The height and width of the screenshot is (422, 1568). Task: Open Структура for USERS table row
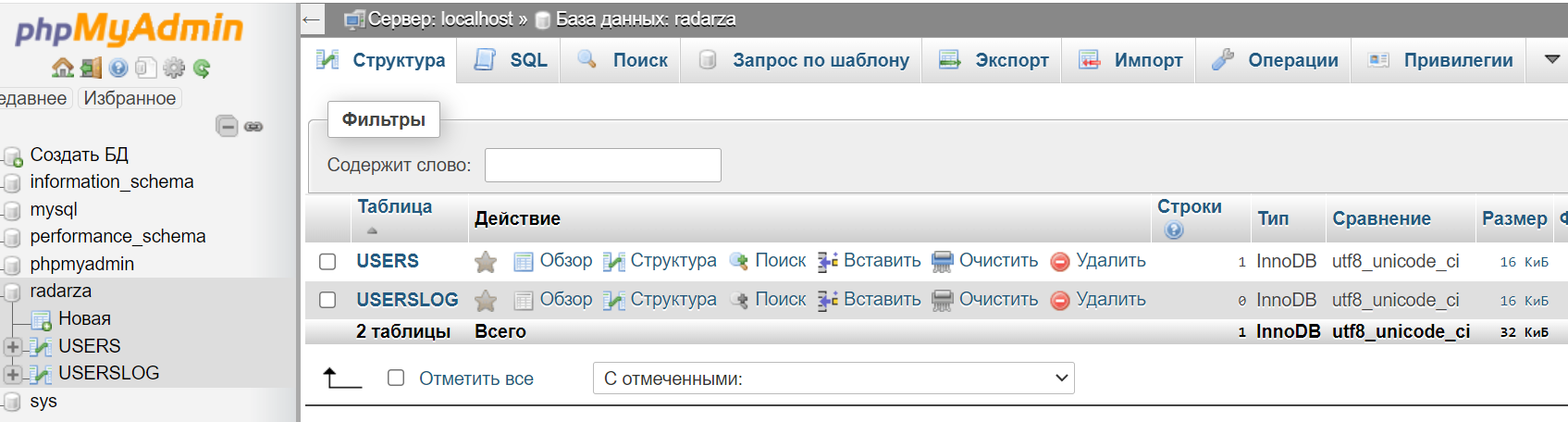click(x=660, y=261)
